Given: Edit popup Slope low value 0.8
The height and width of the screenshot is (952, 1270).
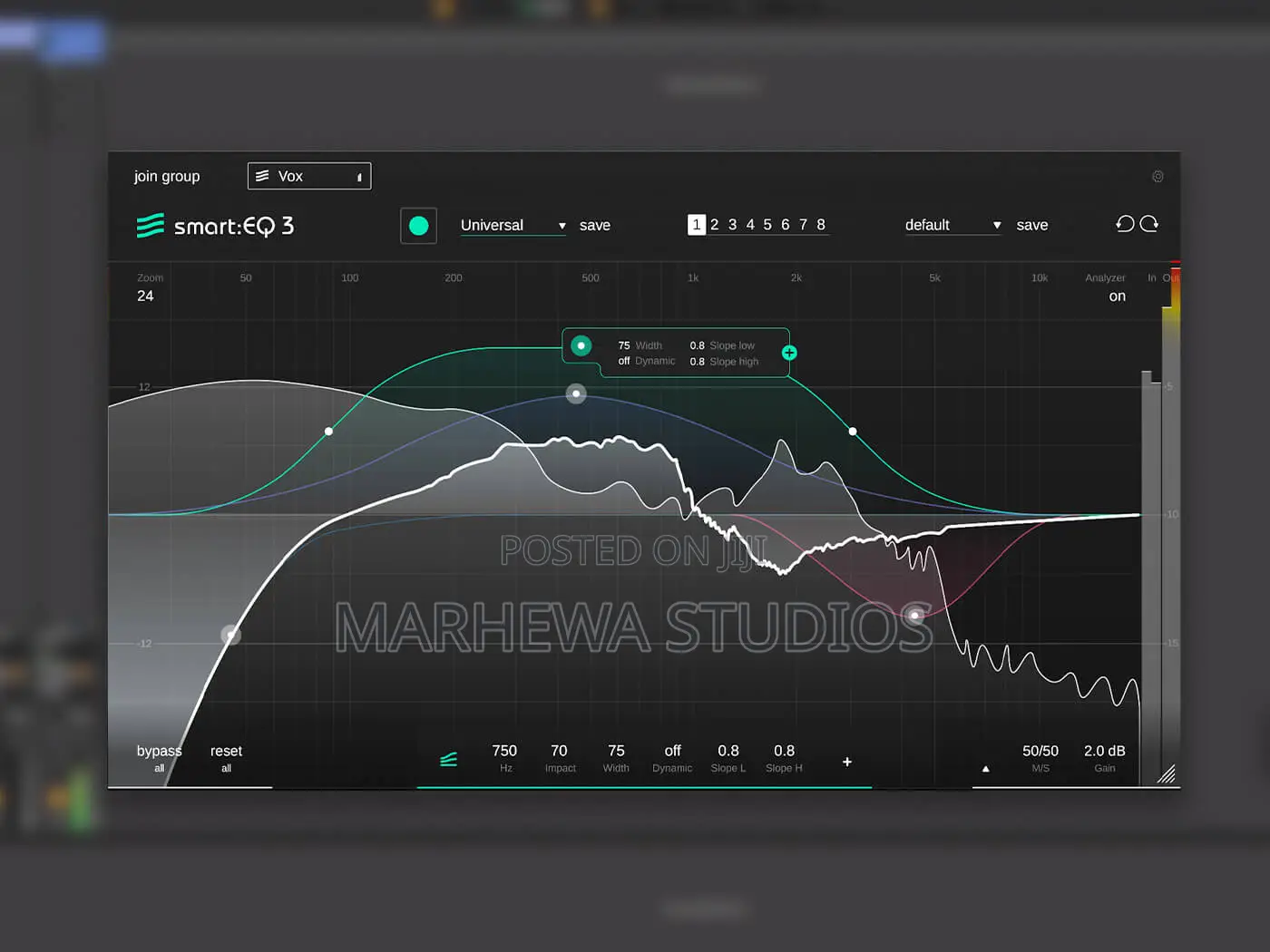Looking at the screenshot, I should (697, 345).
